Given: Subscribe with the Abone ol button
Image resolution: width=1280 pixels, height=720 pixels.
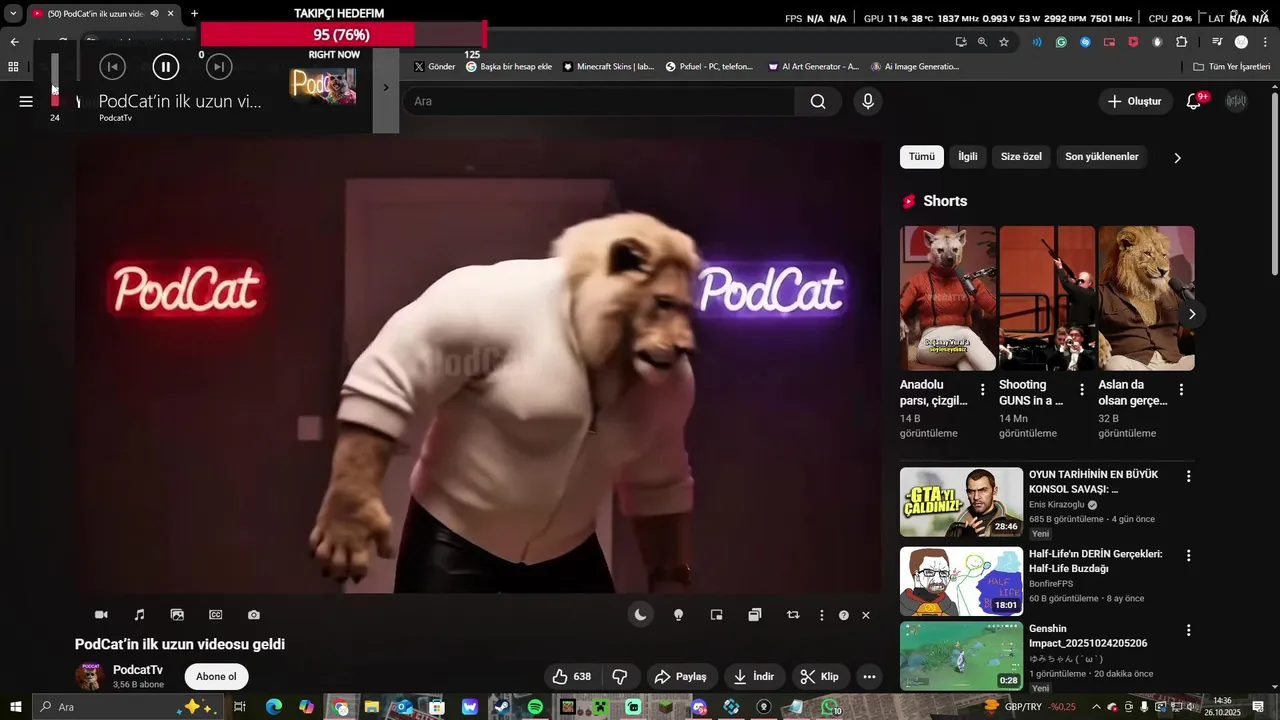Looking at the screenshot, I should 216,677.
